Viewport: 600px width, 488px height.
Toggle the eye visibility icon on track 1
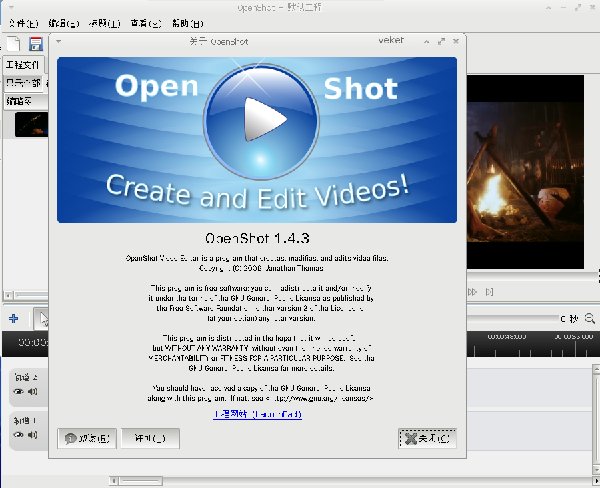point(18,434)
